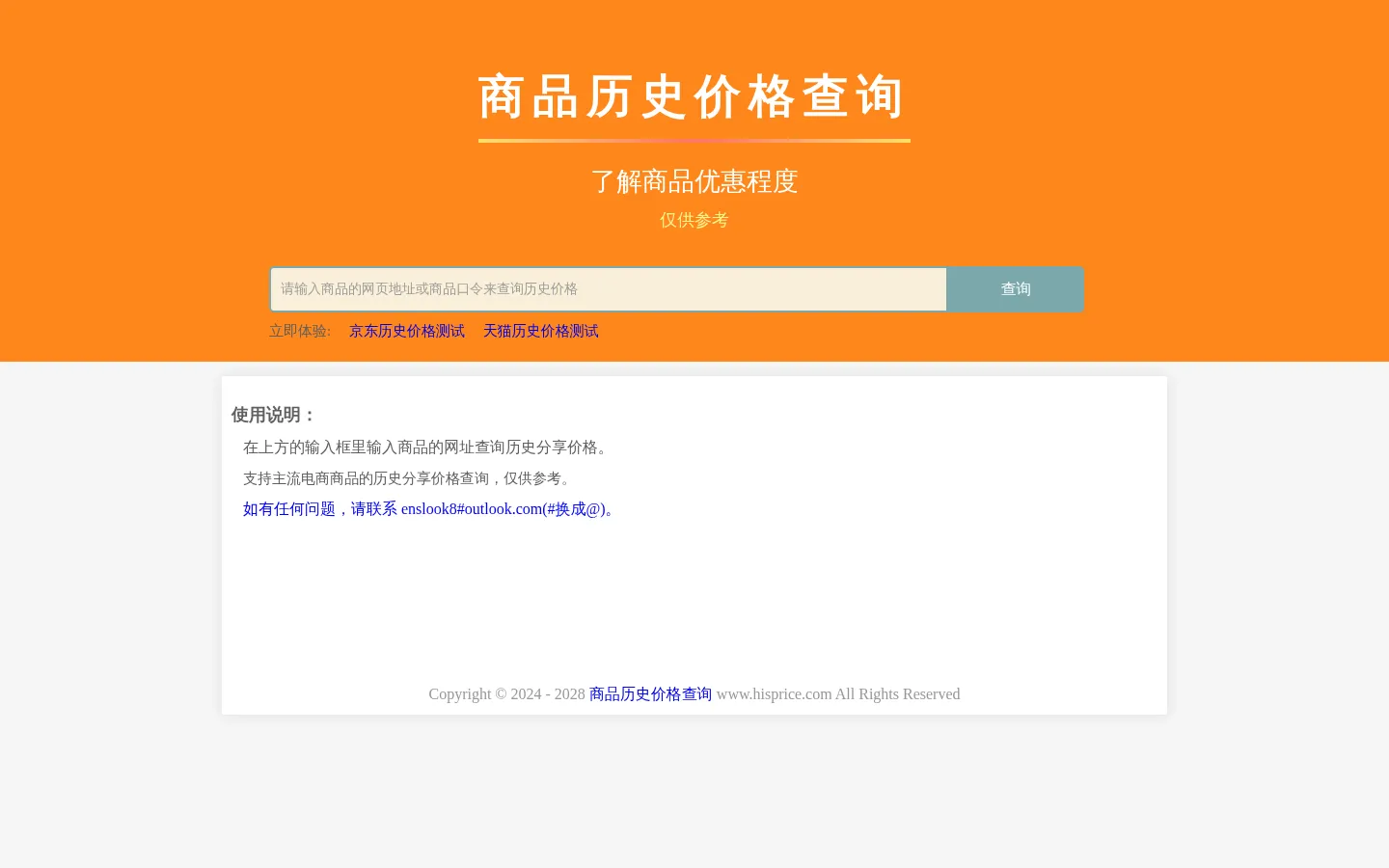The width and height of the screenshot is (1389, 868).
Task: Click the contact email enslook8#outlook.com link
Action: (431, 509)
